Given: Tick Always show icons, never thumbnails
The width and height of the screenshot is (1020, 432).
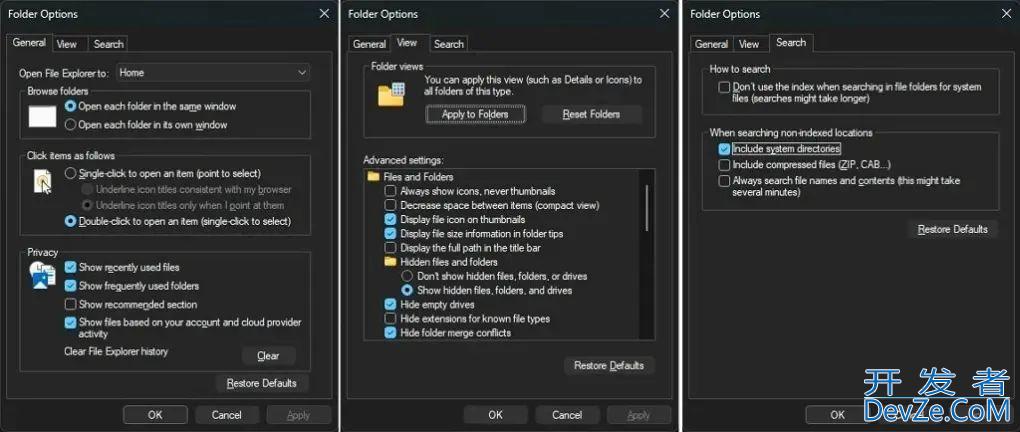Looking at the screenshot, I should pyautogui.click(x=391, y=191).
